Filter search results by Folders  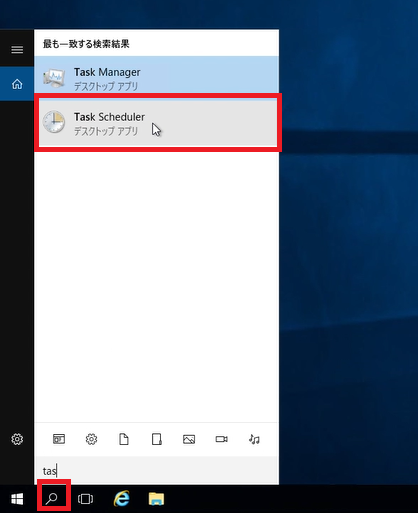click(156, 439)
